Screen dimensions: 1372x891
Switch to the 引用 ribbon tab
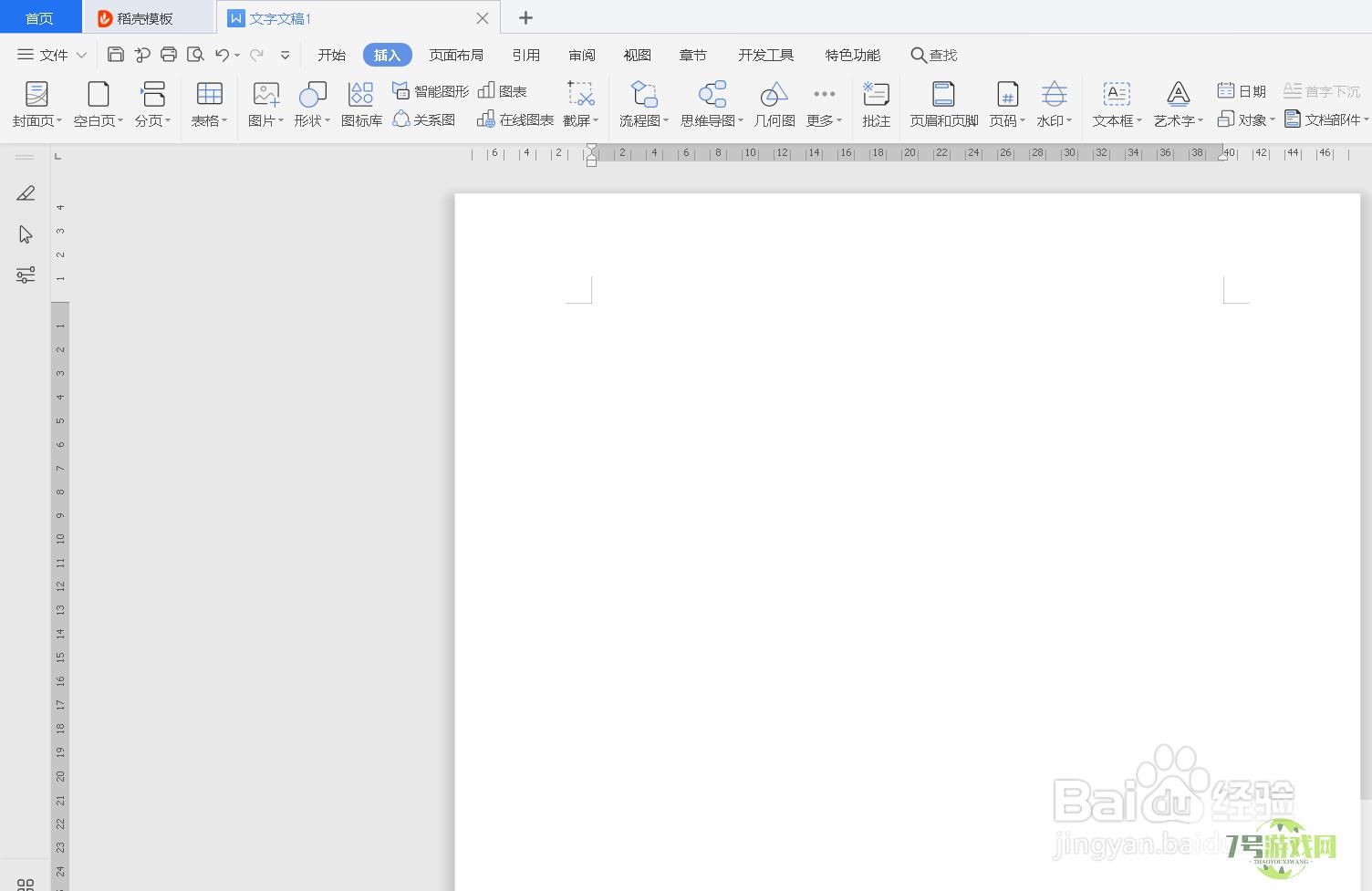click(x=526, y=55)
